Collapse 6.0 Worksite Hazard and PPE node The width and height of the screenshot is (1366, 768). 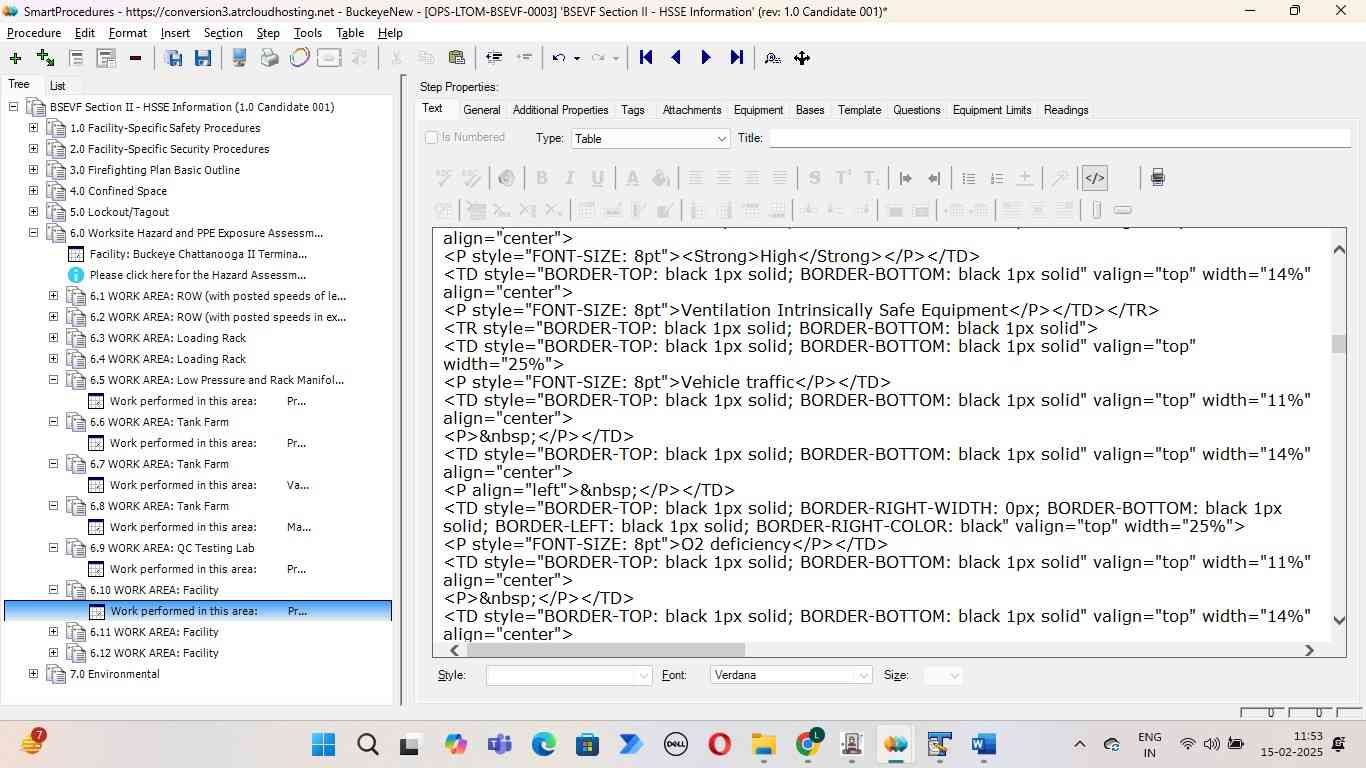tap(33, 233)
